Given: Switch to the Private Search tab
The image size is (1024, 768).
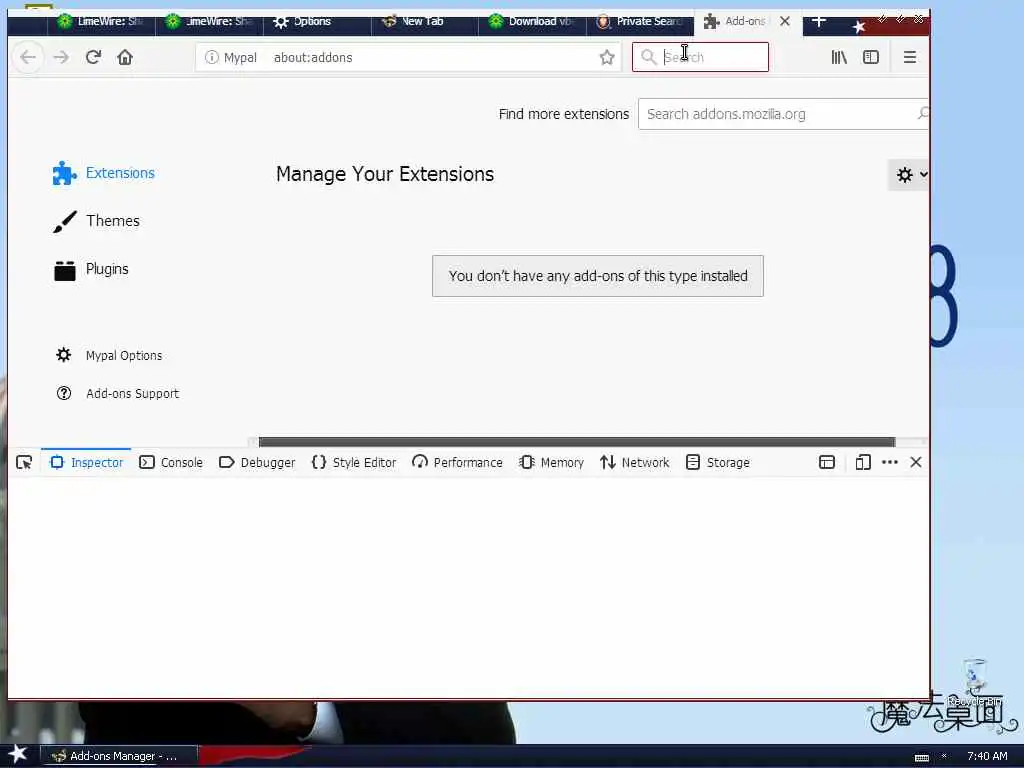Looking at the screenshot, I should pyautogui.click(x=640, y=22).
